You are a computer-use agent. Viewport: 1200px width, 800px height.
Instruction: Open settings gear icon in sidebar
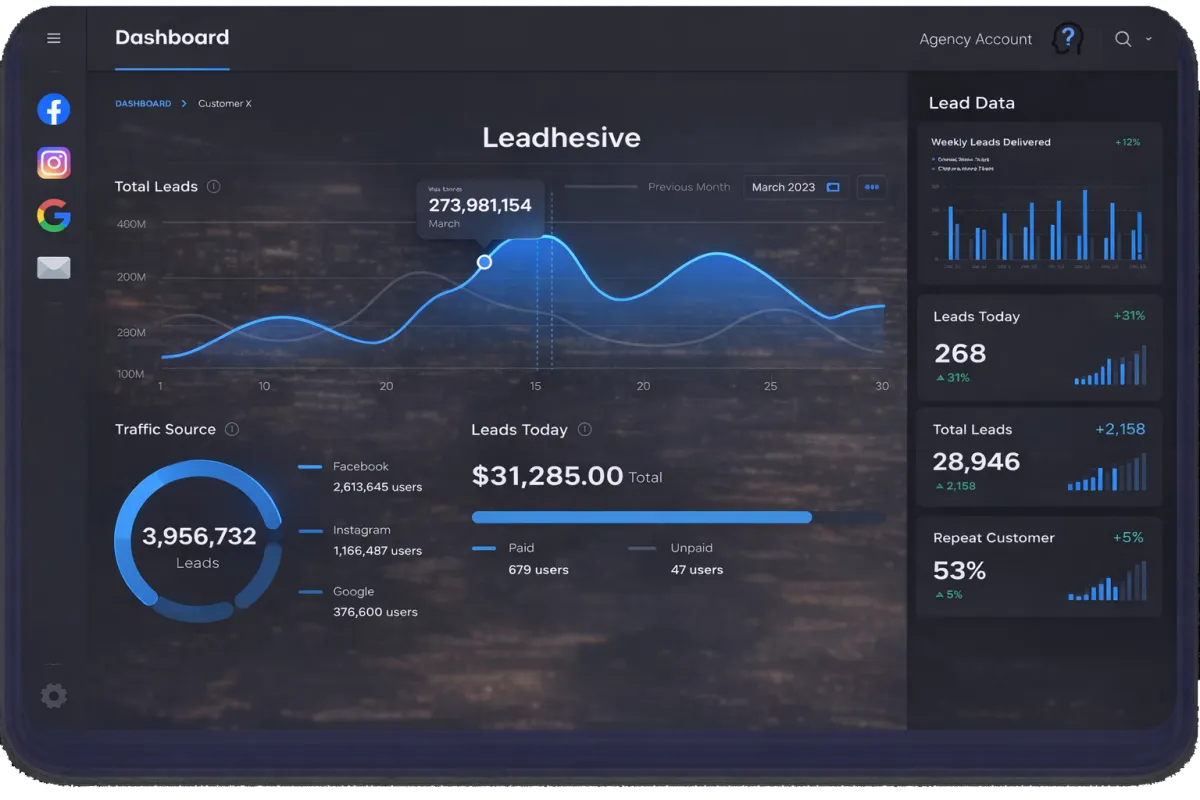pos(54,696)
